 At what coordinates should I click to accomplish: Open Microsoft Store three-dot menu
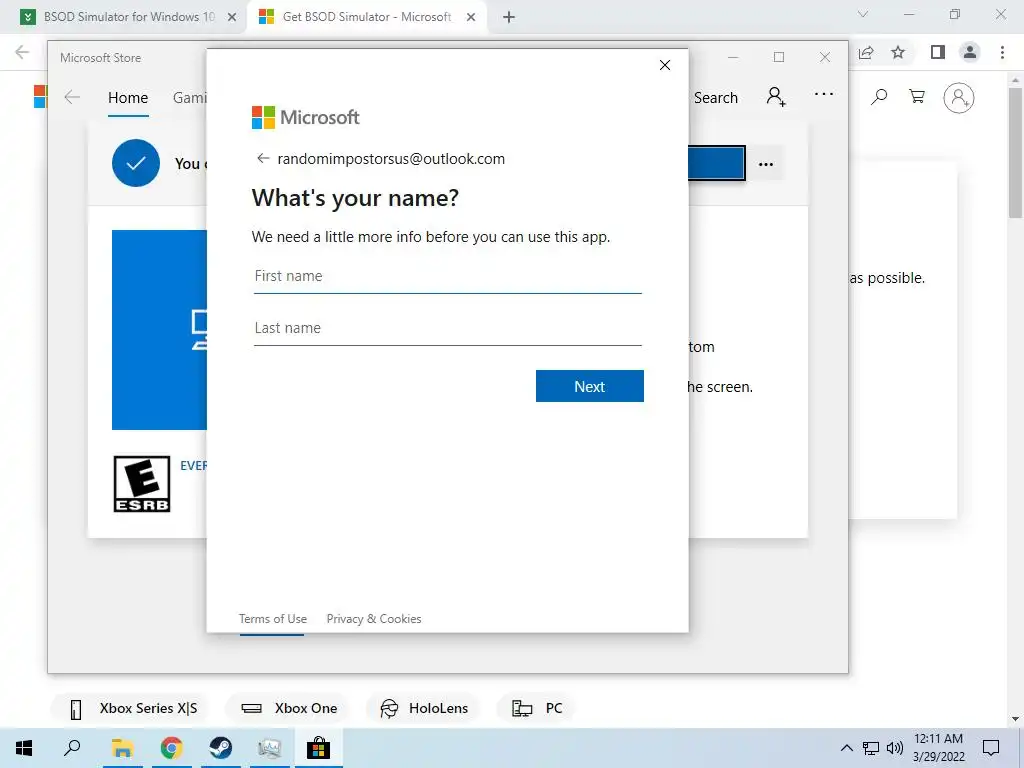[824, 94]
